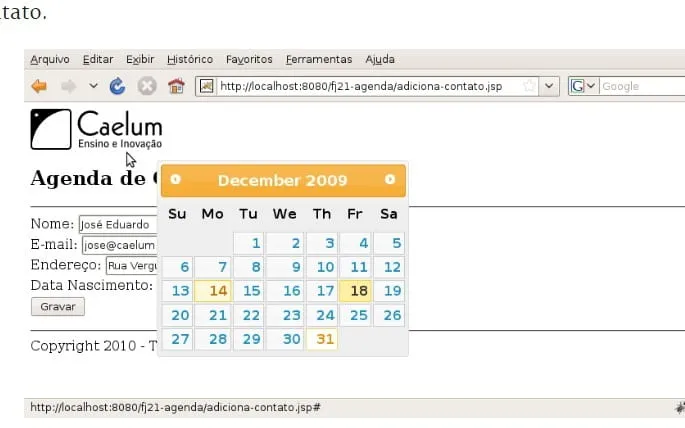Click the status bar URL text
The width and height of the screenshot is (685, 428).
(x=175, y=407)
